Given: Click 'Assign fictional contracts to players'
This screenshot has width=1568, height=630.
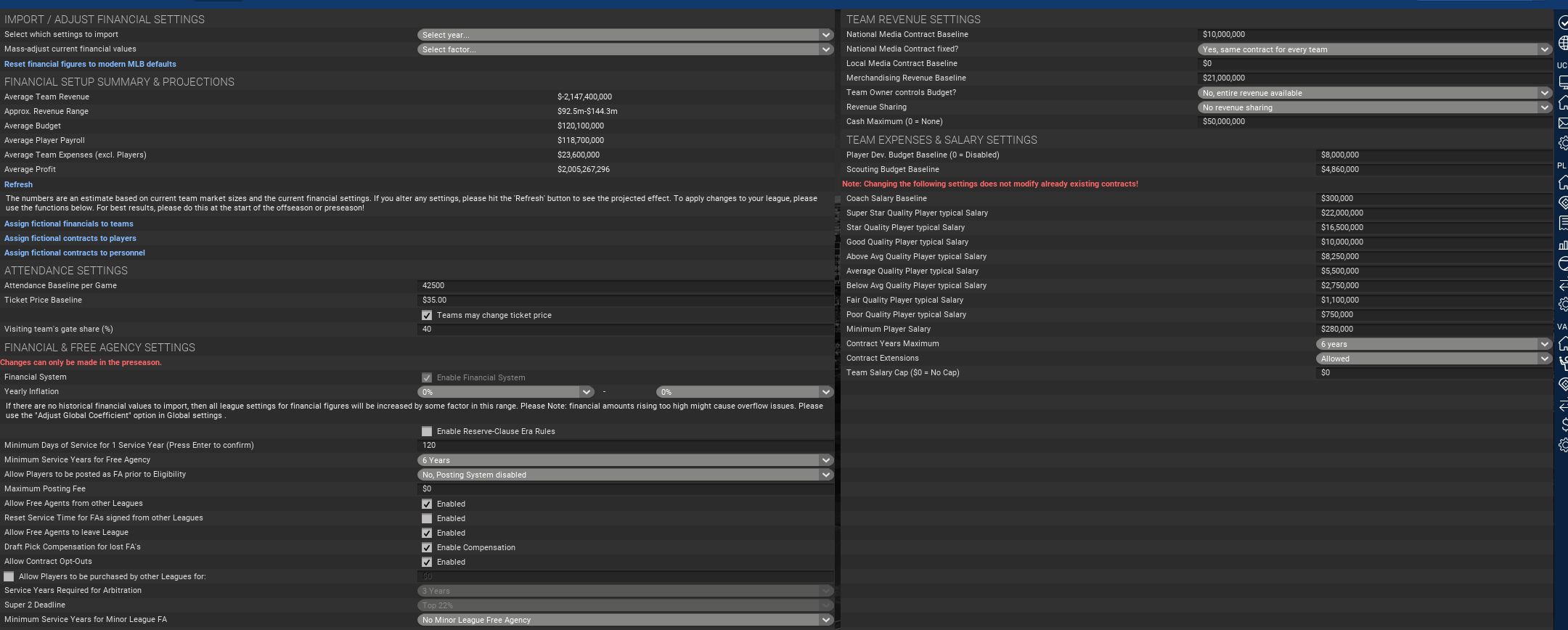Looking at the screenshot, I should [x=70, y=238].
